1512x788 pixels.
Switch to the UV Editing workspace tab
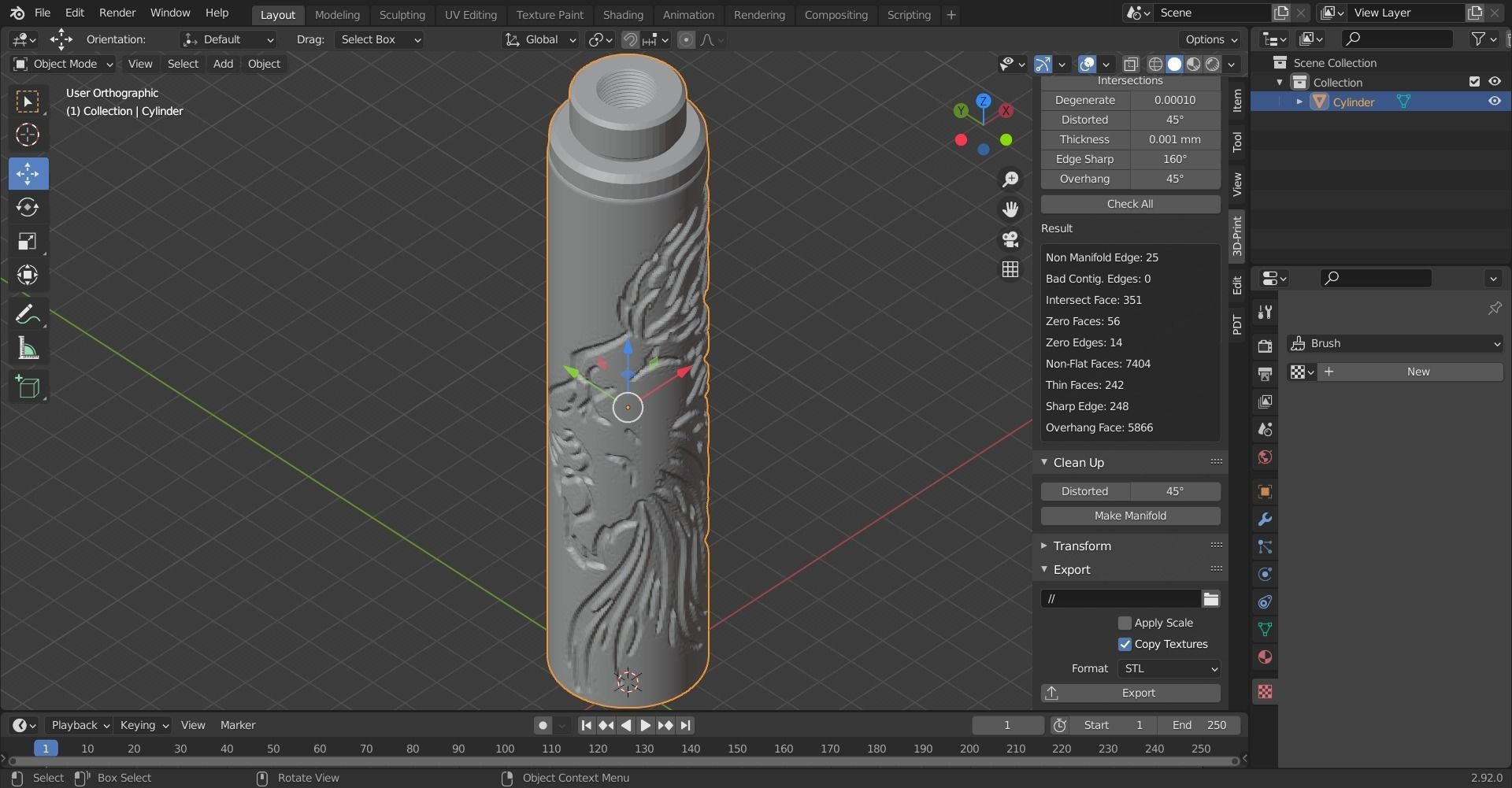[470, 14]
